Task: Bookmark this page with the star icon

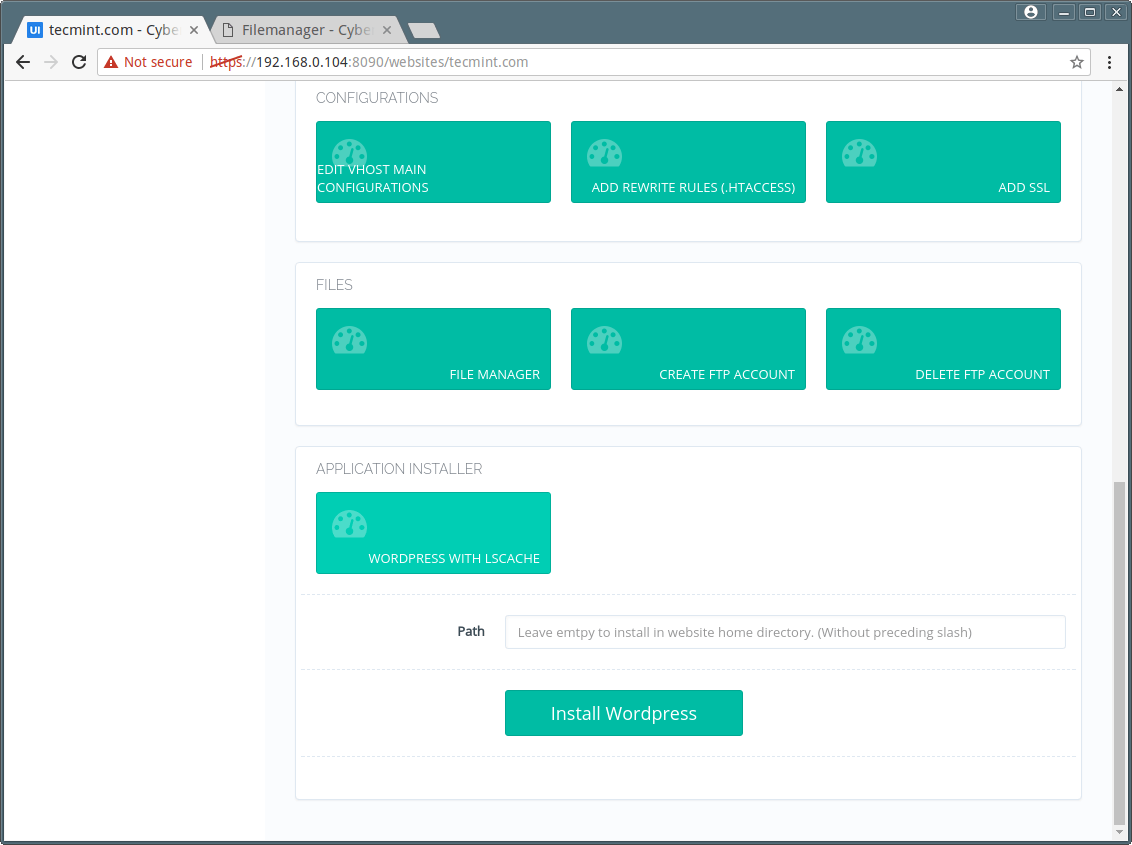Action: click(1076, 62)
